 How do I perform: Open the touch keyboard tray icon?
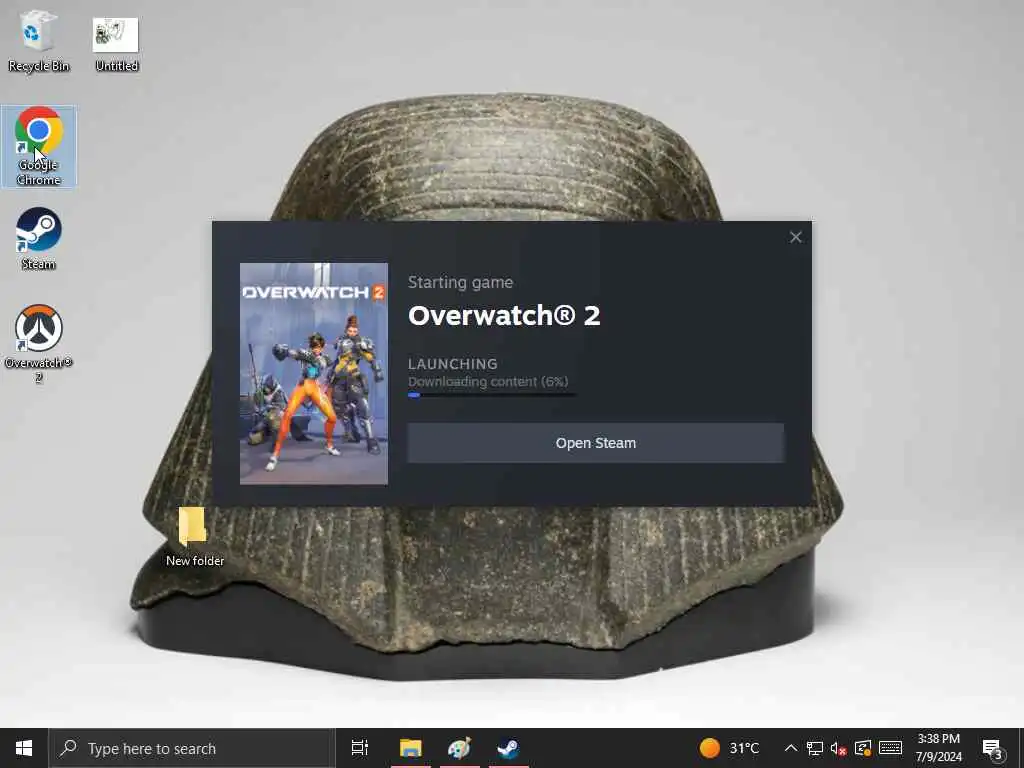(891, 748)
